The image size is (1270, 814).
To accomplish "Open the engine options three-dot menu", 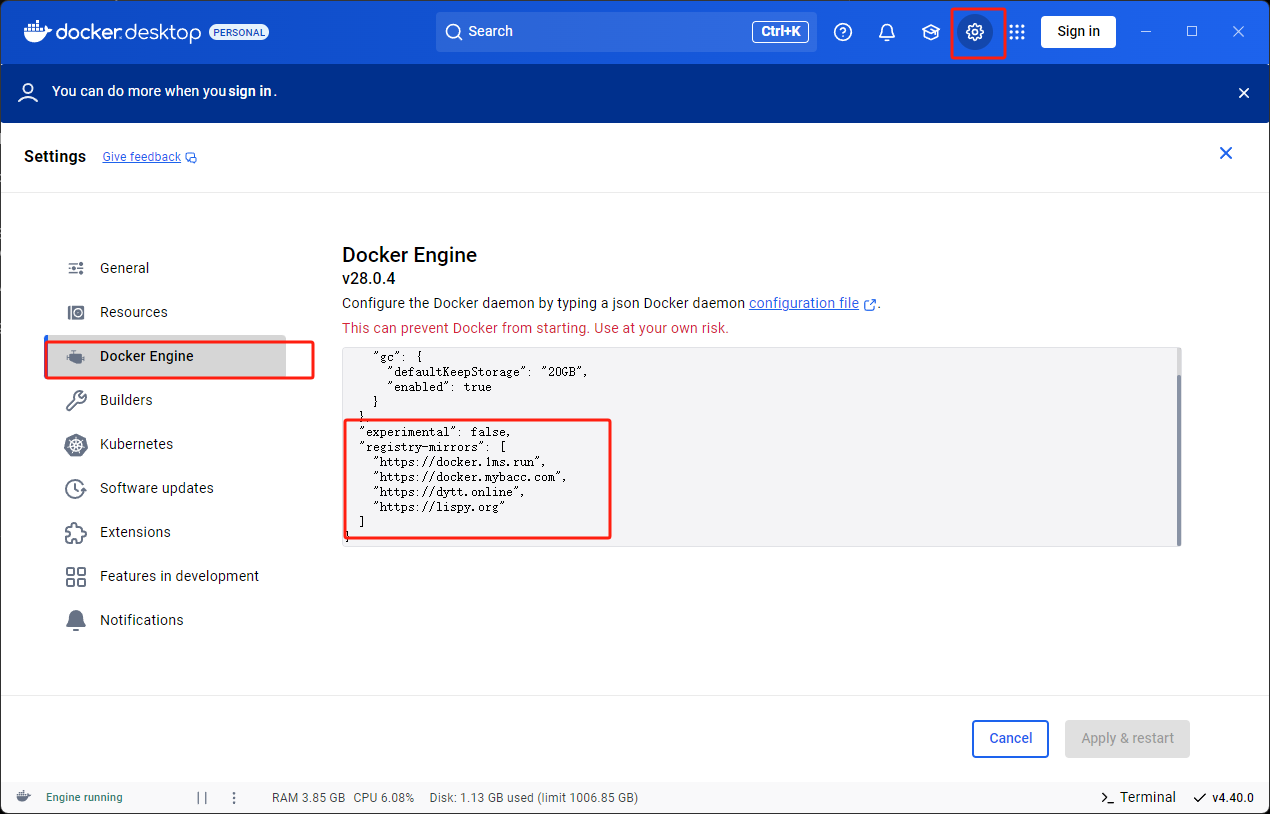I will [x=234, y=797].
